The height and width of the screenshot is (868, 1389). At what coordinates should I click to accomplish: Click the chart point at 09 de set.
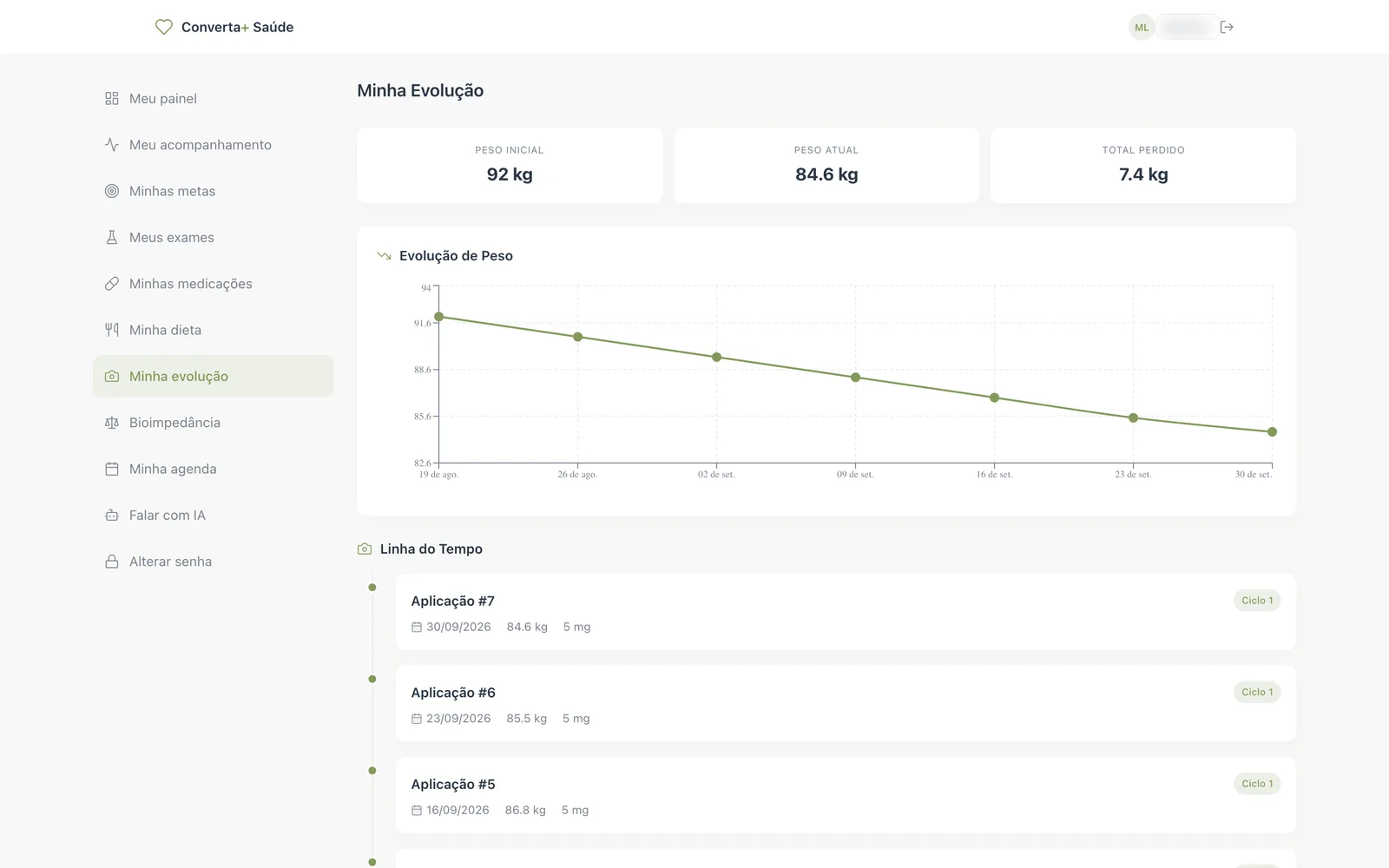point(856,378)
